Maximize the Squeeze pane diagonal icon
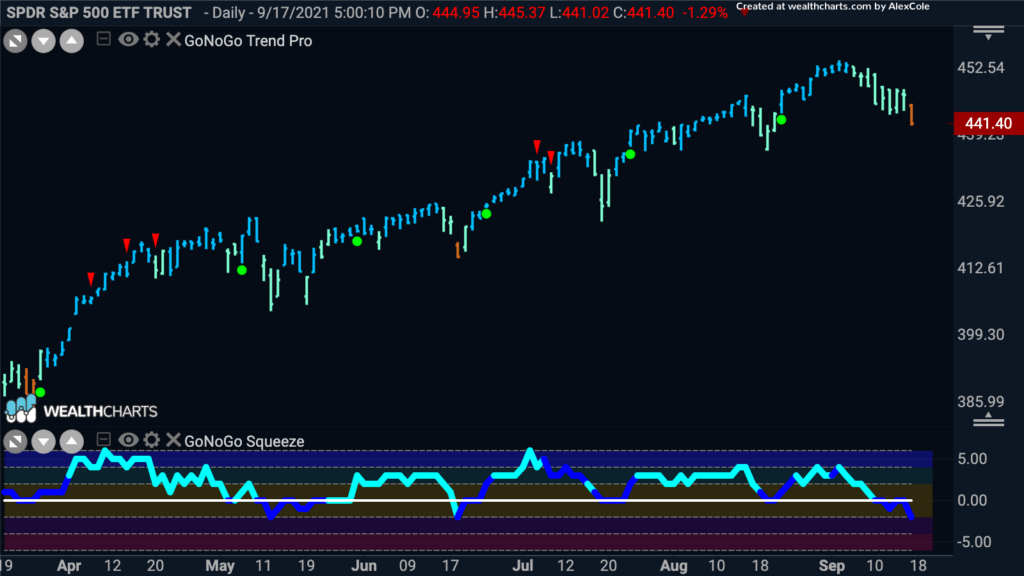Viewport: 1024px width, 576px height. click(15, 441)
